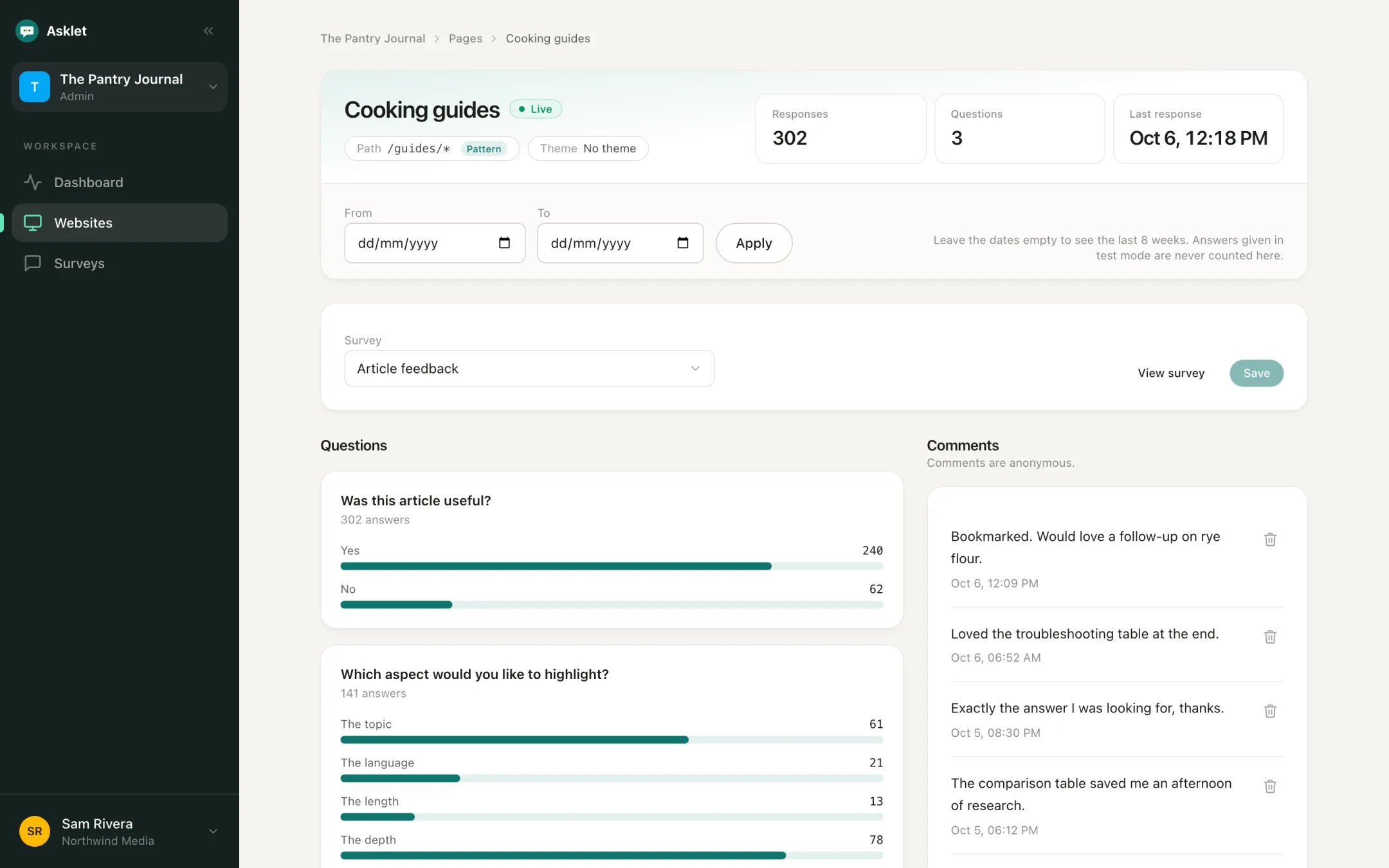Open Surveys in the sidebar
Viewport: 1389px width, 868px height.
tap(120, 264)
